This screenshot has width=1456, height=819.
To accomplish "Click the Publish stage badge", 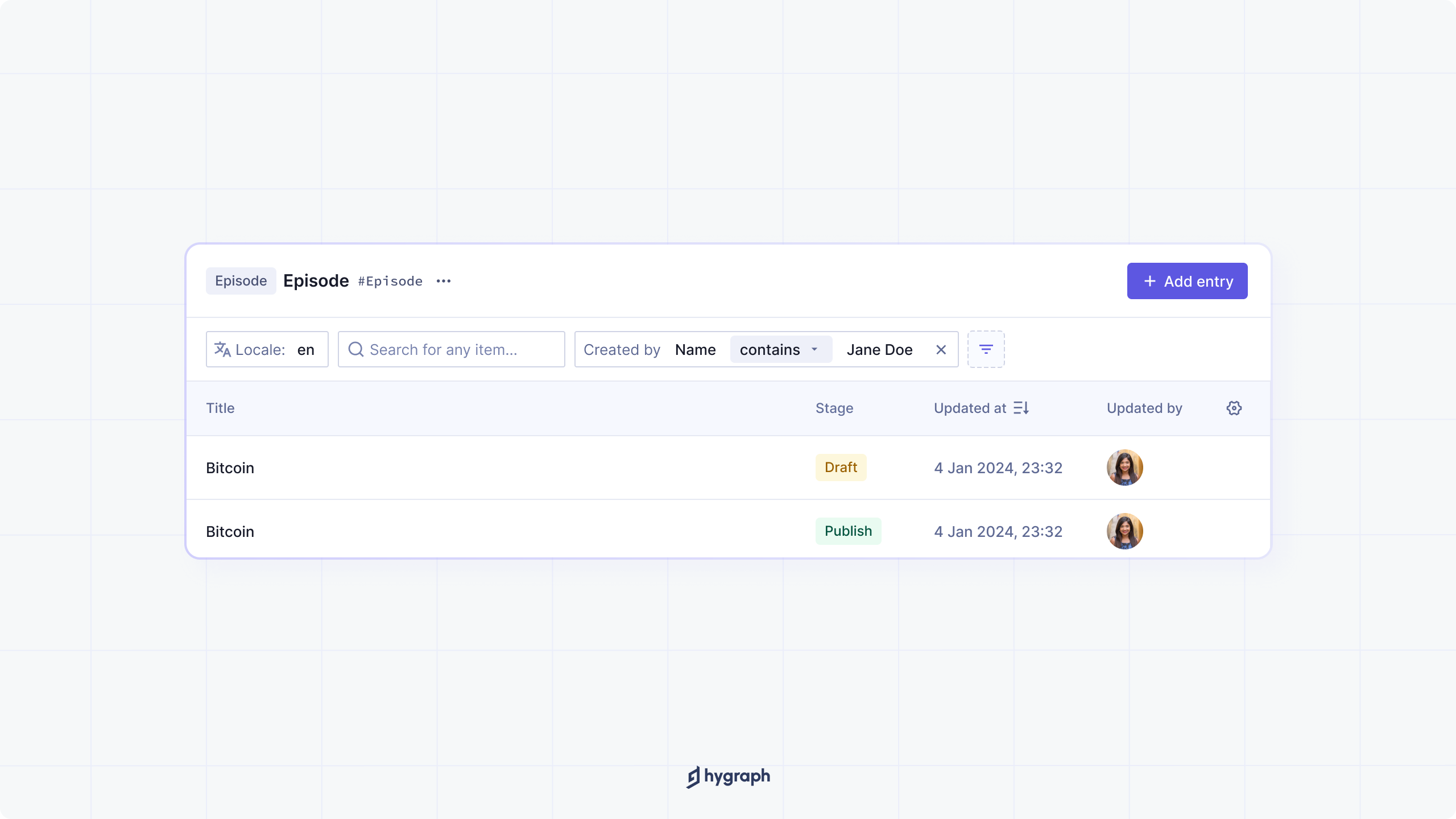I will pos(848,531).
